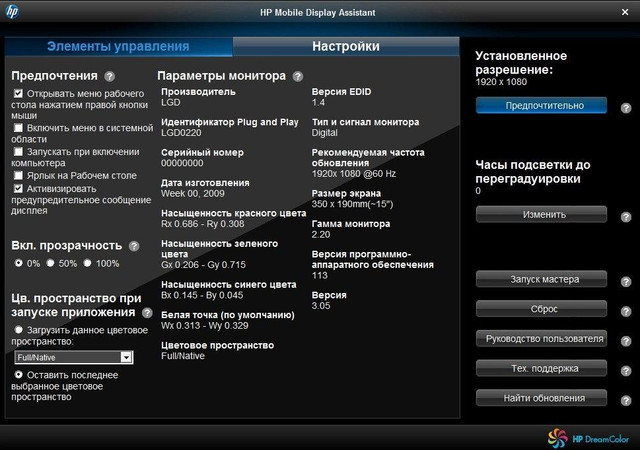Click the manufacture date Week 00, 2009
Image resolution: width=640 pixels, height=450 pixels.
click(193, 194)
